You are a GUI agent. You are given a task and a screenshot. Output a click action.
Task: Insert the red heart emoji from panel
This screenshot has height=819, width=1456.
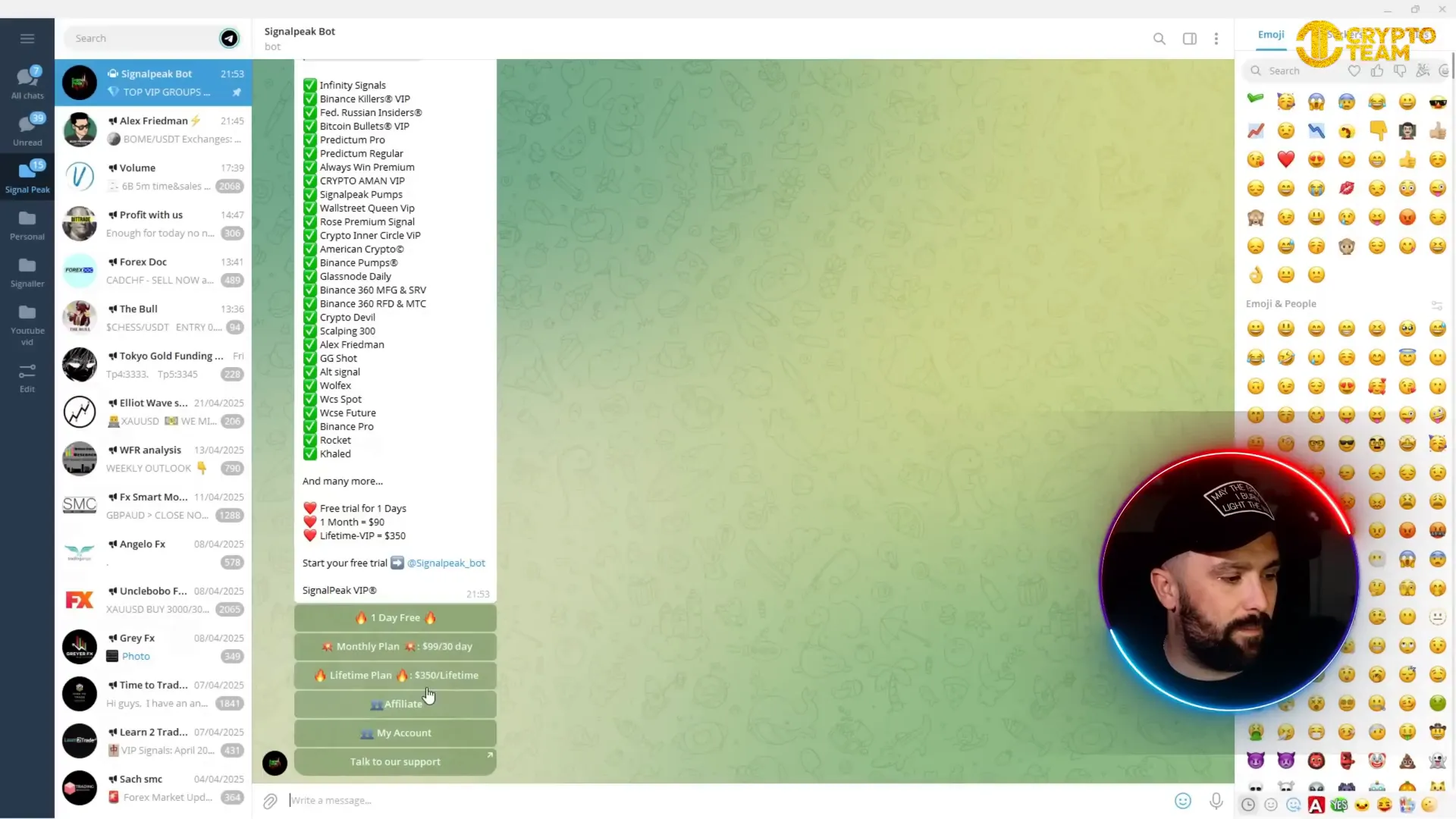click(x=1286, y=159)
